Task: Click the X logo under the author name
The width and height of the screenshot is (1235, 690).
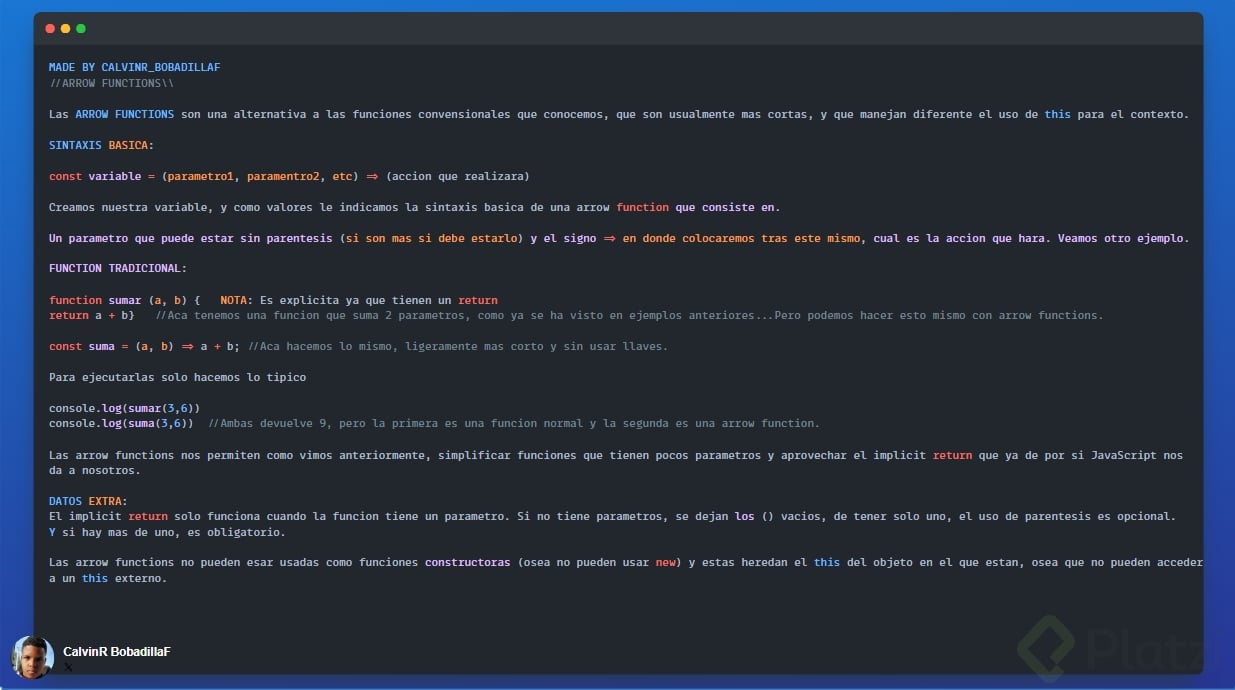Action: (68, 667)
